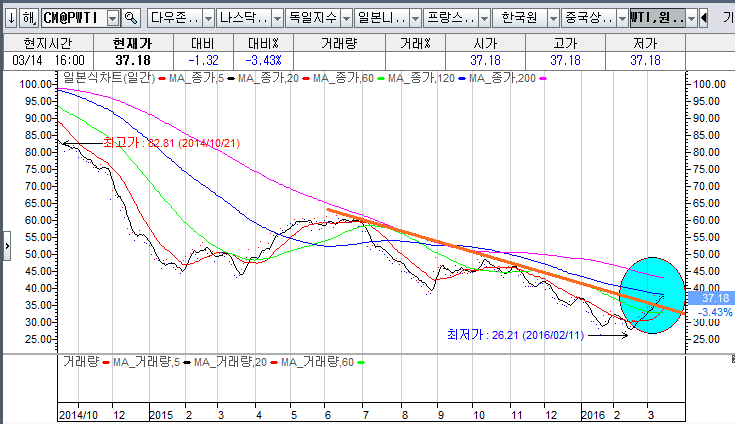Switch to the WTI,원 tab

657,18
